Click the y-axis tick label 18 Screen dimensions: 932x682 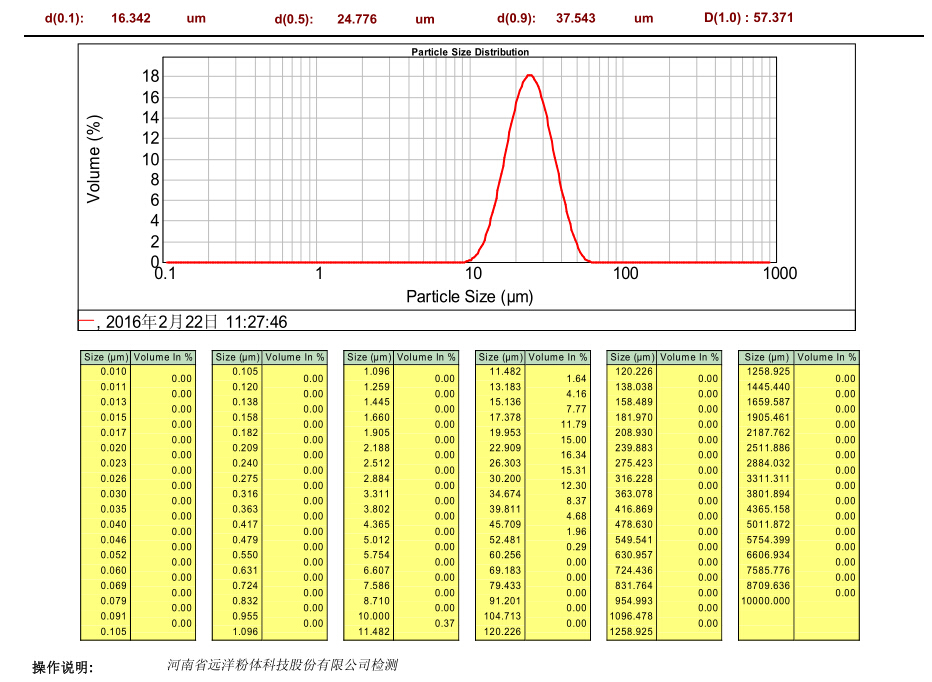click(151, 76)
